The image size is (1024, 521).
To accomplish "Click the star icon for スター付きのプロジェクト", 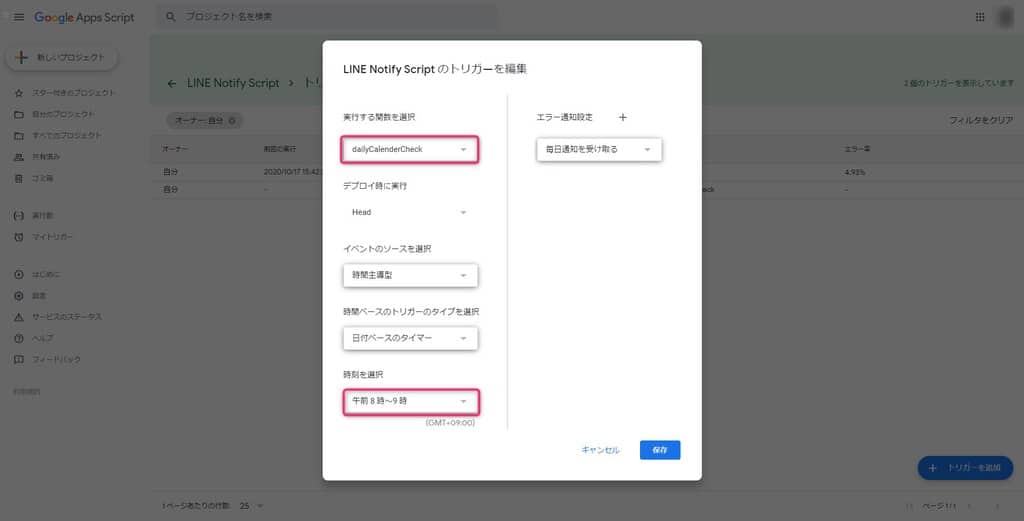I will tap(19, 93).
